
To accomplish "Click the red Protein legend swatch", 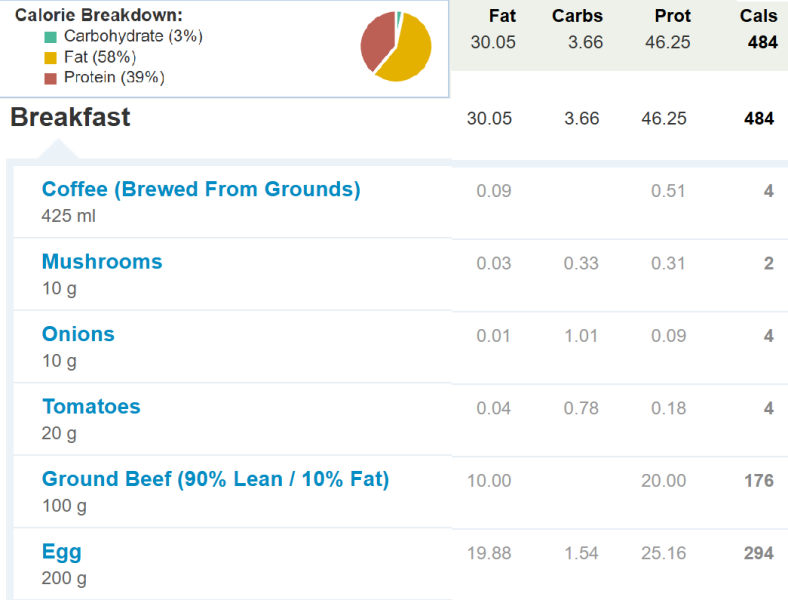I will [50, 78].
